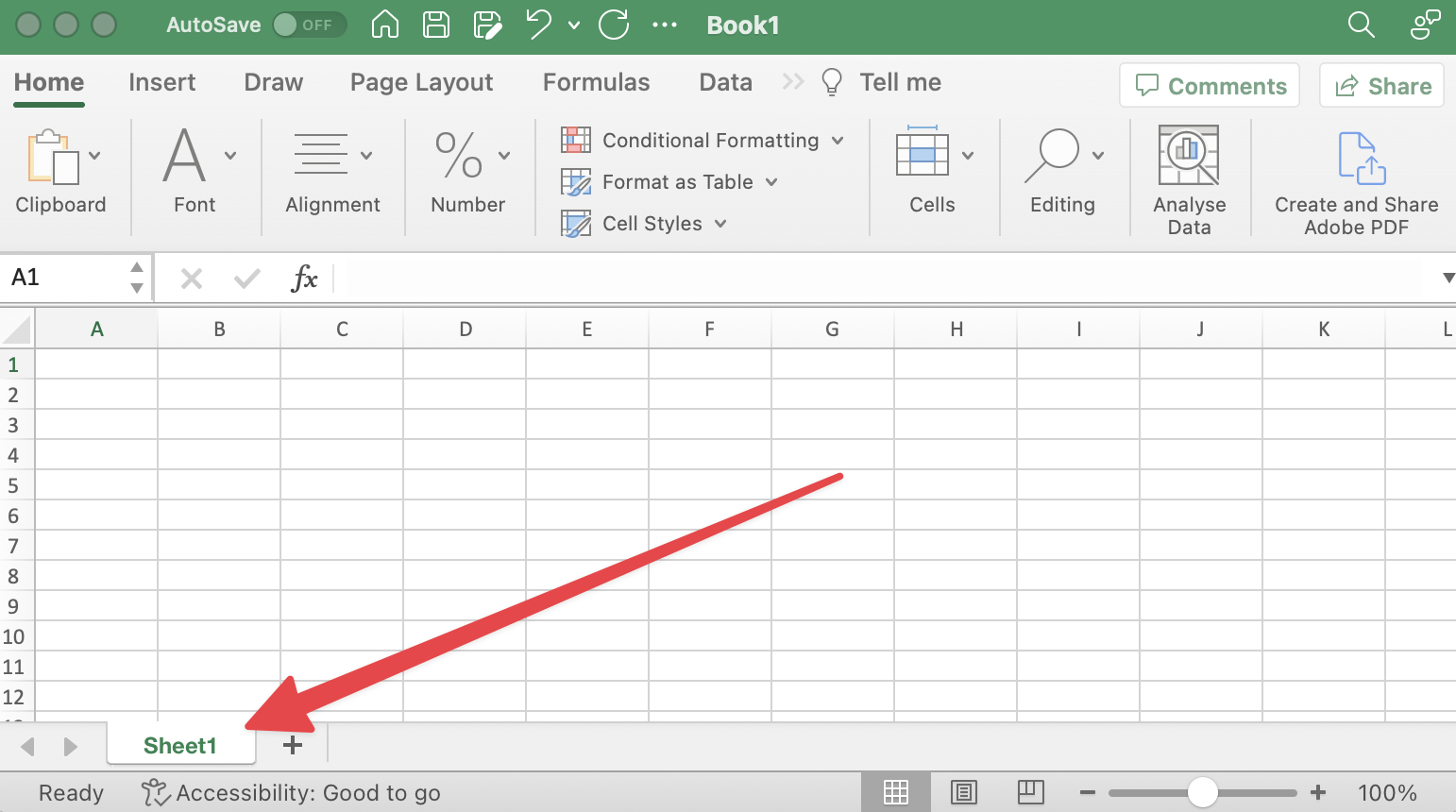Add a new sheet with plus button
This screenshot has width=1456, height=812.
click(x=293, y=745)
